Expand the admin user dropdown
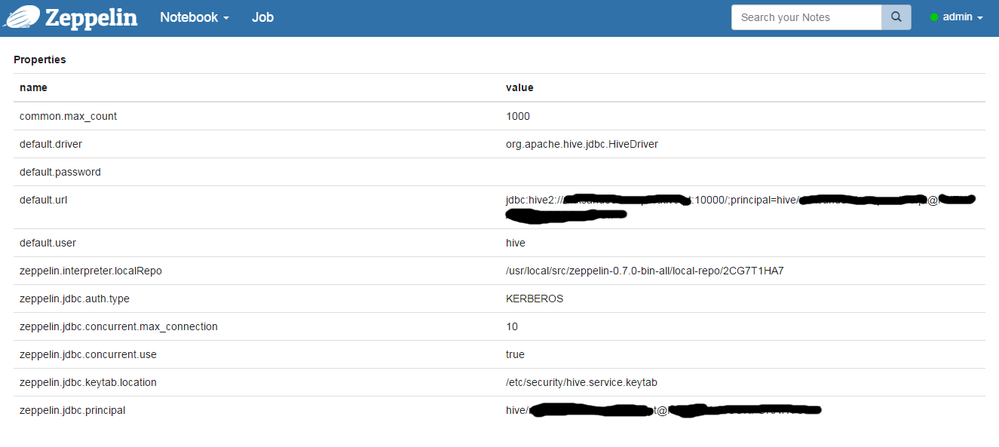The image size is (999, 447). 963,17
